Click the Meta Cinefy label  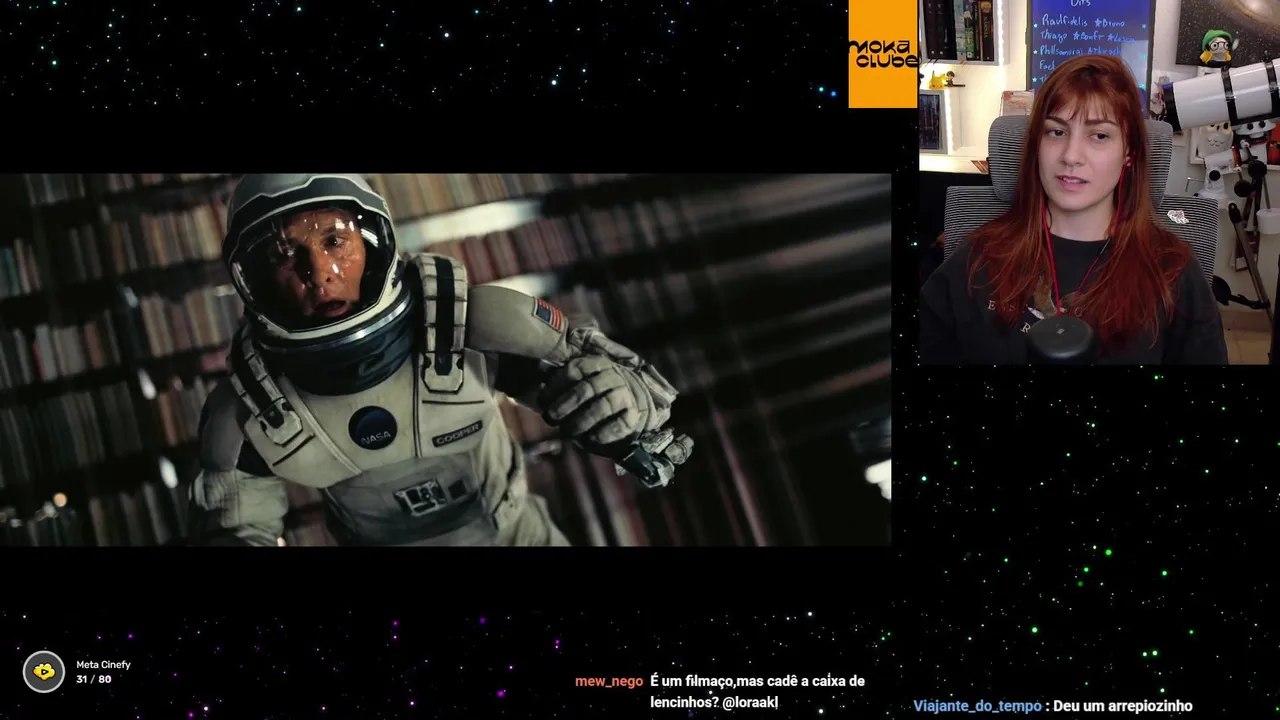103,665
